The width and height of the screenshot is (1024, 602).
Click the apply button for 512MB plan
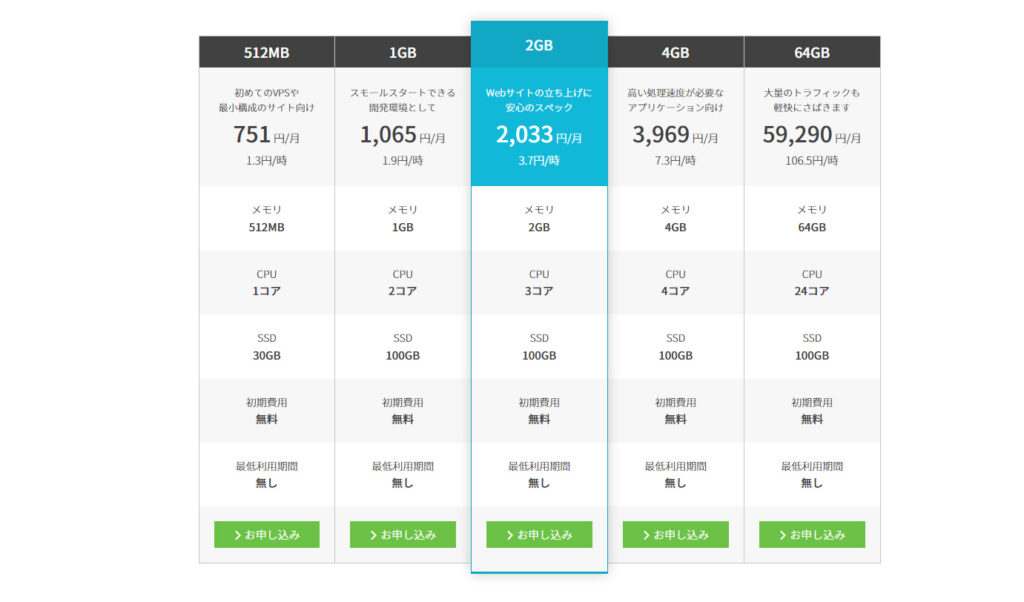[266, 534]
